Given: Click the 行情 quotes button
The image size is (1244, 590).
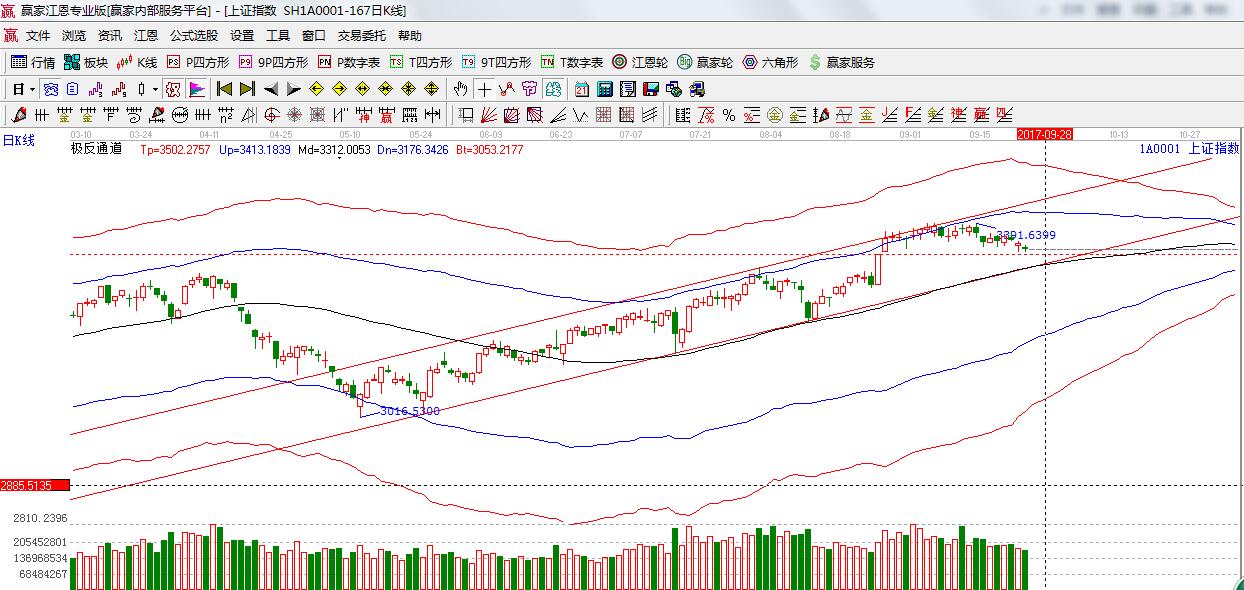Looking at the screenshot, I should click(x=33, y=62).
